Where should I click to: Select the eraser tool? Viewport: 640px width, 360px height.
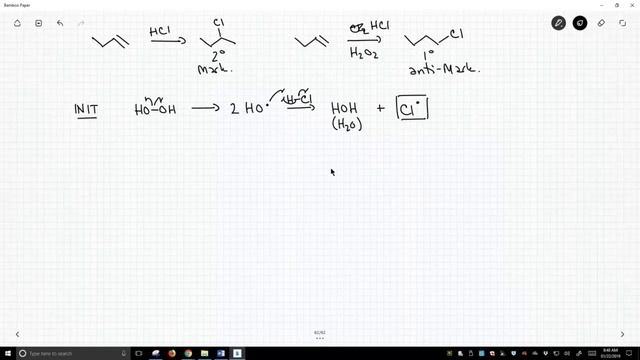601,23
